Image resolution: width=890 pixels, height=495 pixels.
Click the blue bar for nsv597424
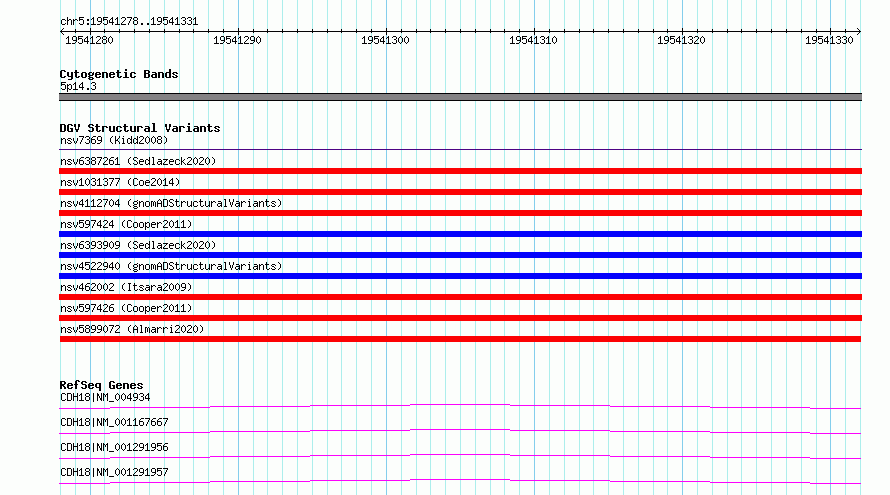[460, 234]
